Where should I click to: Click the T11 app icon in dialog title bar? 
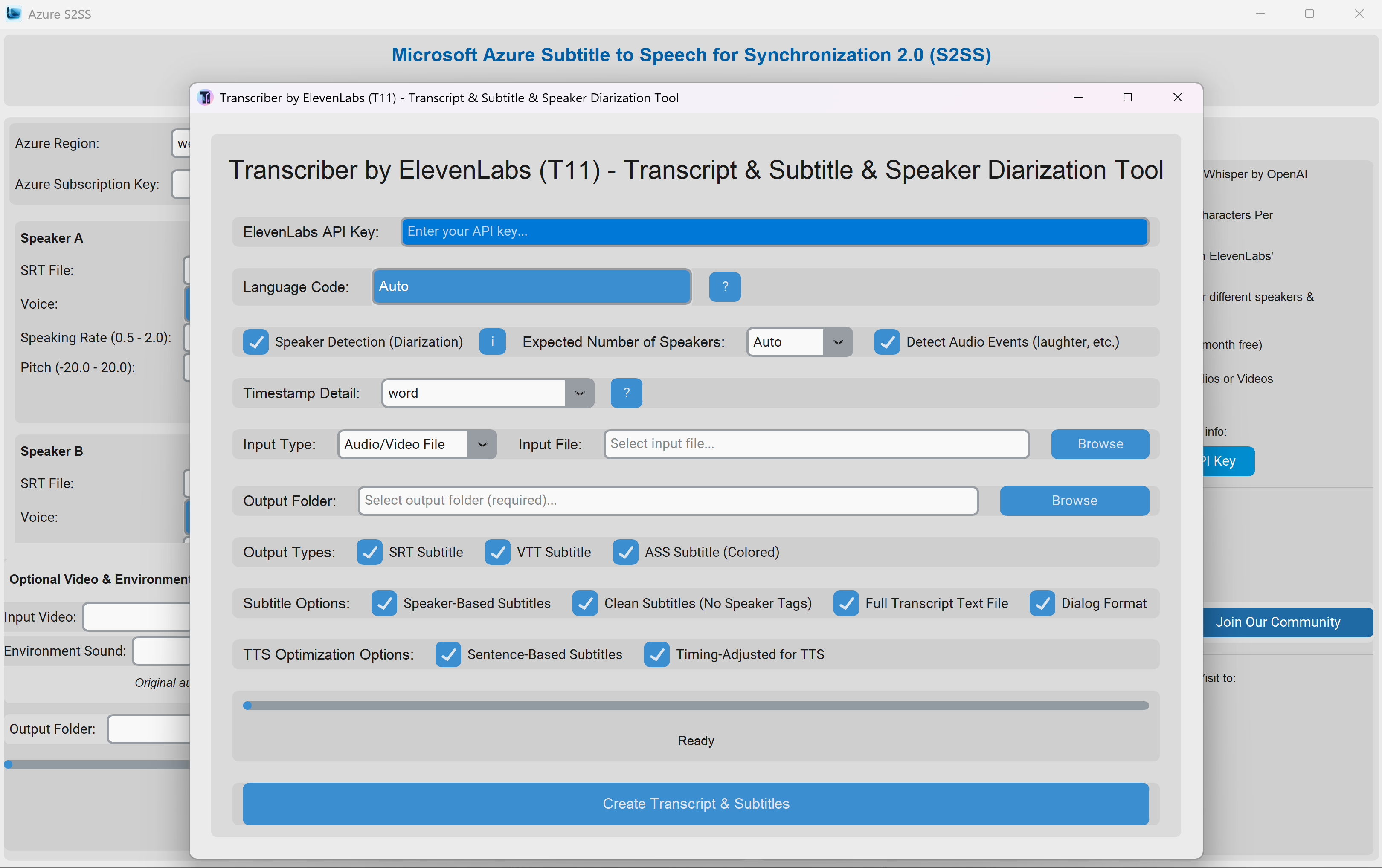(x=205, y=98)
